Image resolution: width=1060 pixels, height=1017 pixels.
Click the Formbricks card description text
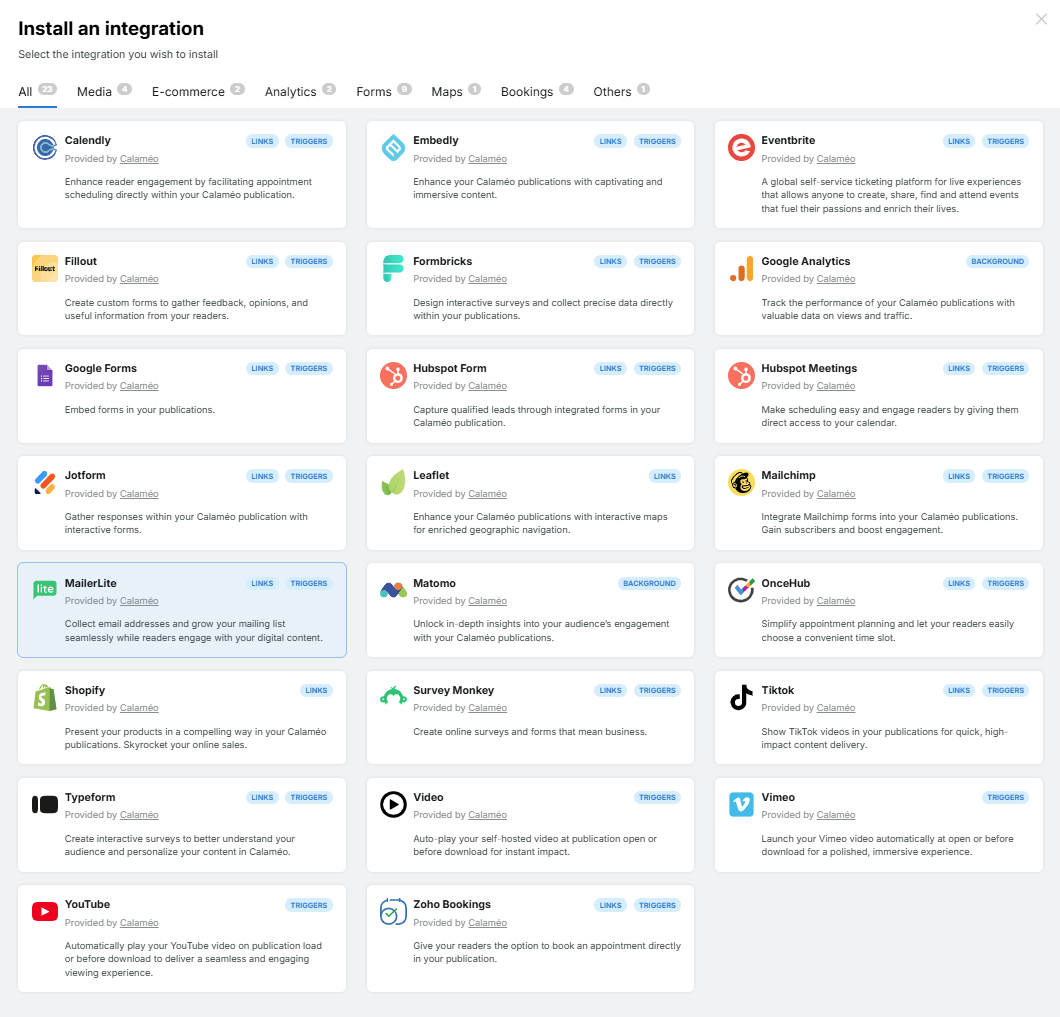click(x=543, y=309)
